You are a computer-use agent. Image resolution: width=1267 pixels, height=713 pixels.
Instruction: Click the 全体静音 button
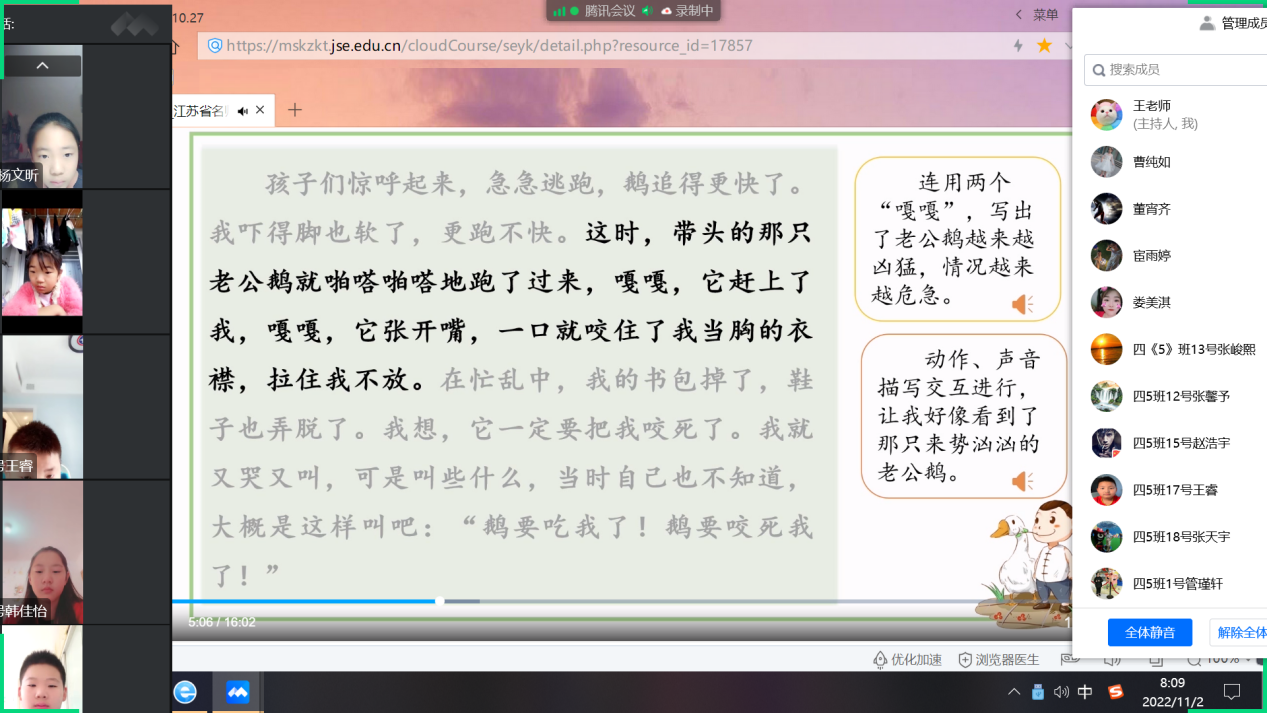(1150, 633)
